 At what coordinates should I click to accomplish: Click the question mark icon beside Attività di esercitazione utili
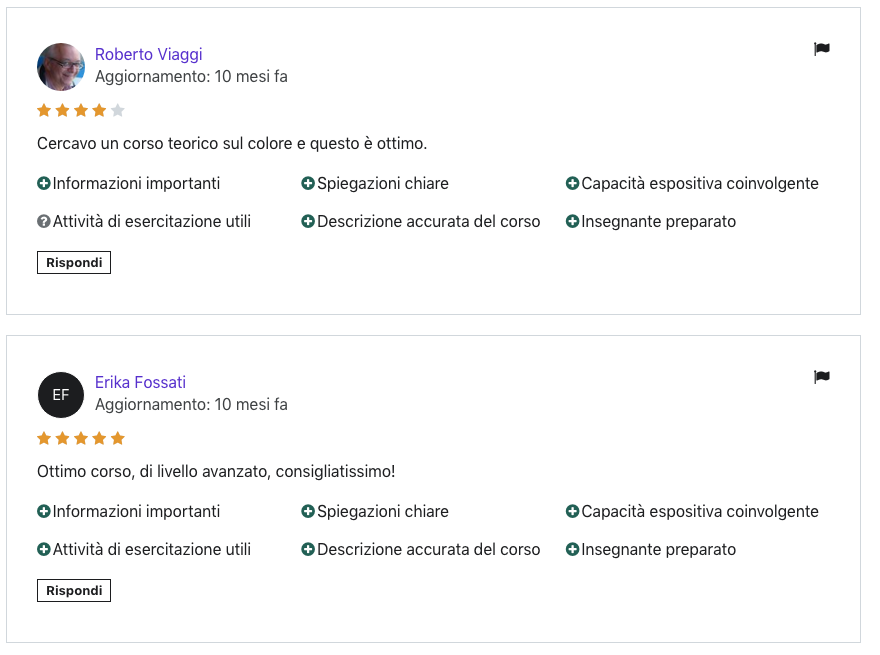click(44, 222)
